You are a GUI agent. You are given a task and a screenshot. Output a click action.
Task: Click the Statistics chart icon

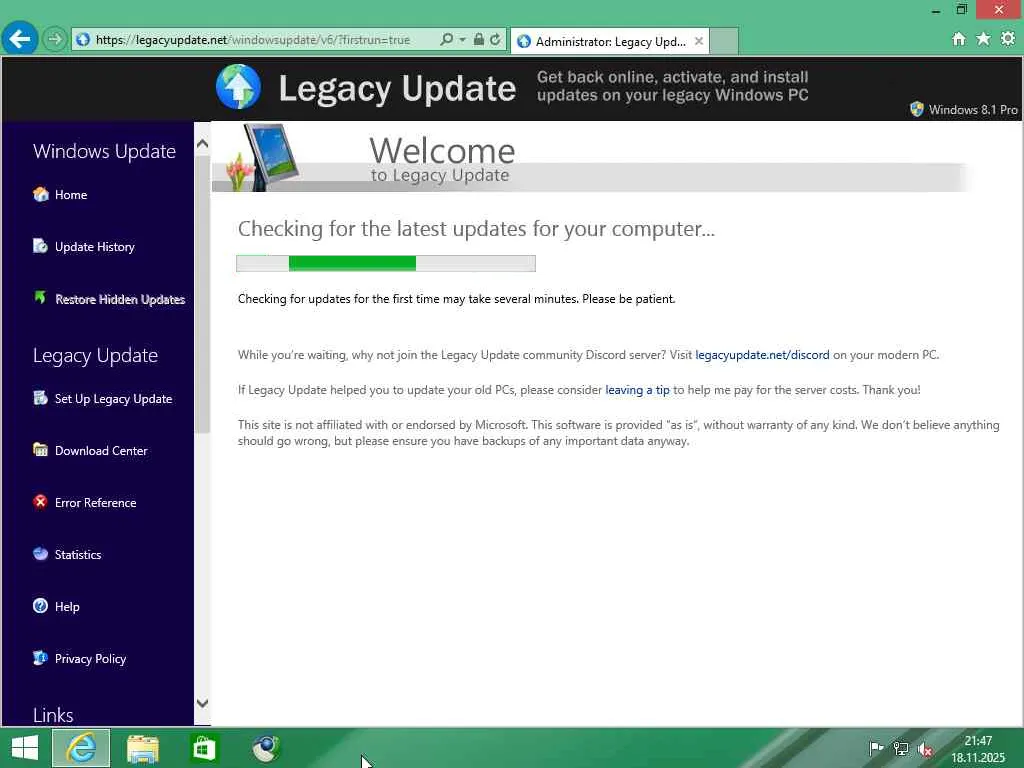[x=40, y=554]
